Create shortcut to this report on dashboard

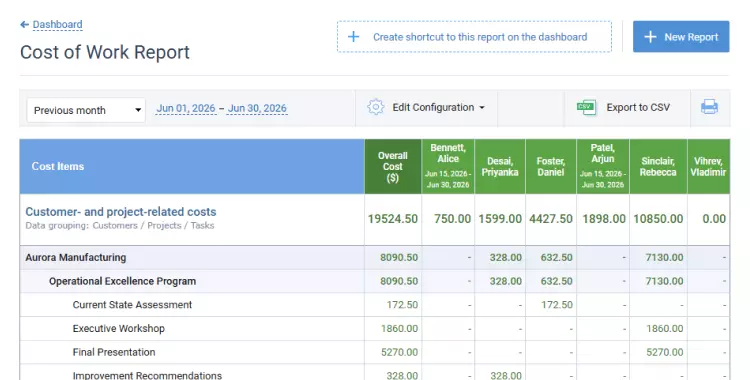pos(474,37)
